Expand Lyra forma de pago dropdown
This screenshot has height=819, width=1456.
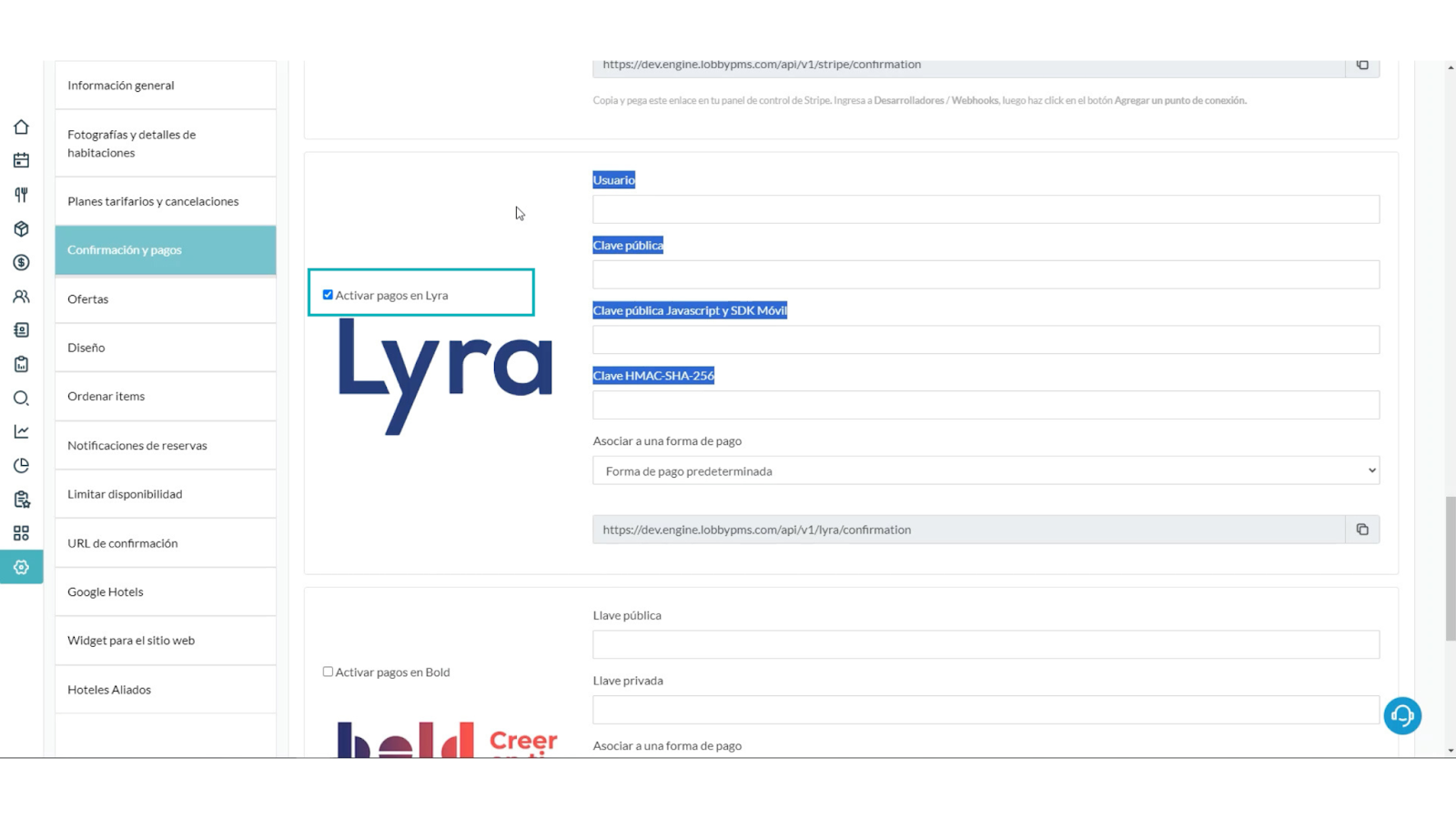986,470
